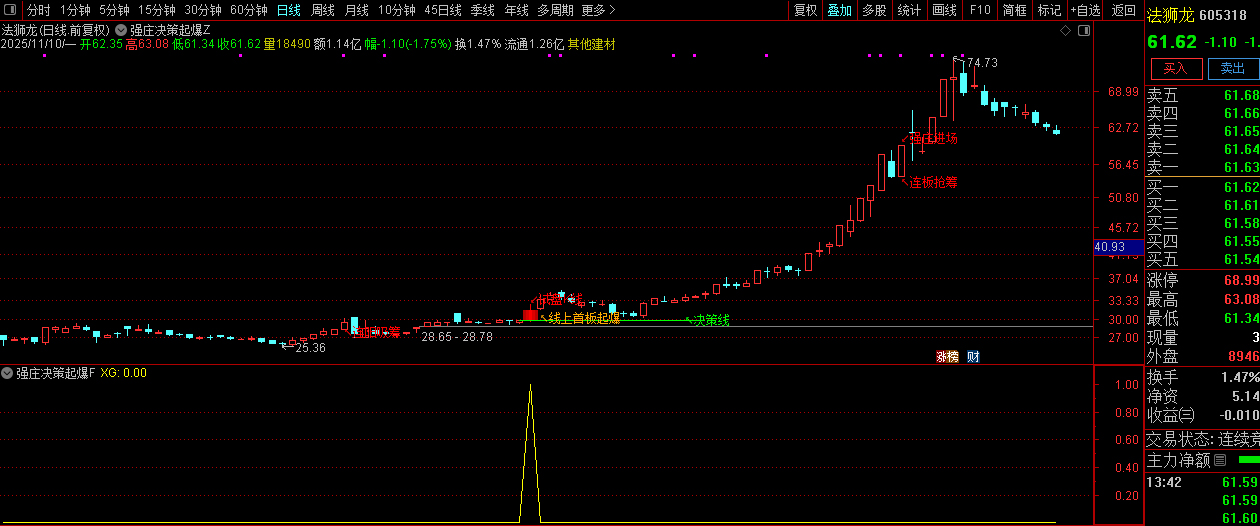Toggle the side panel icon beside the diamond
Viewport: 1260px width, 526px height.
[x=1083, y=30]
